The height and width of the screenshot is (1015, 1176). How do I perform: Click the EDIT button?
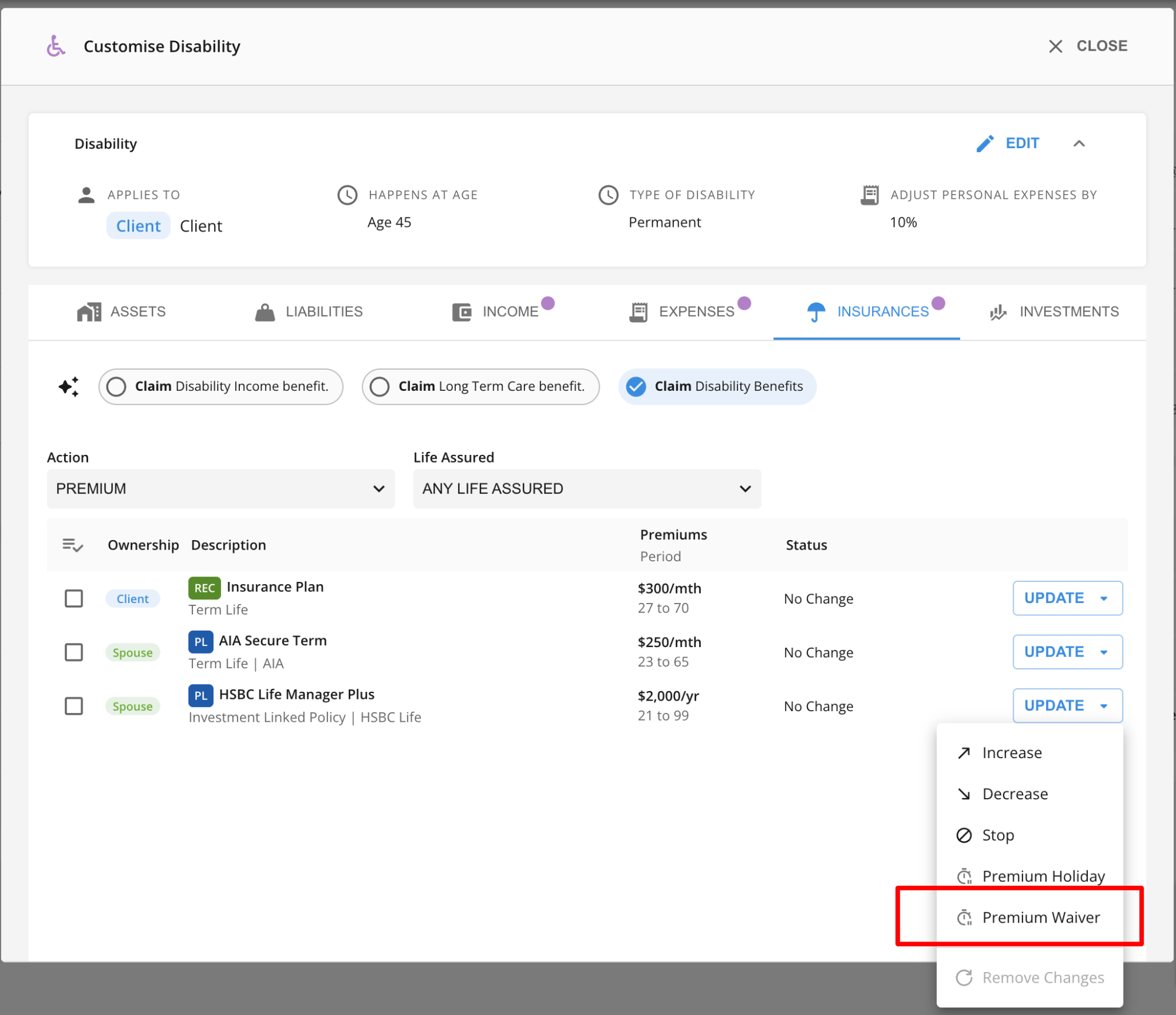pyautogui.click(x=1008, y=143)
